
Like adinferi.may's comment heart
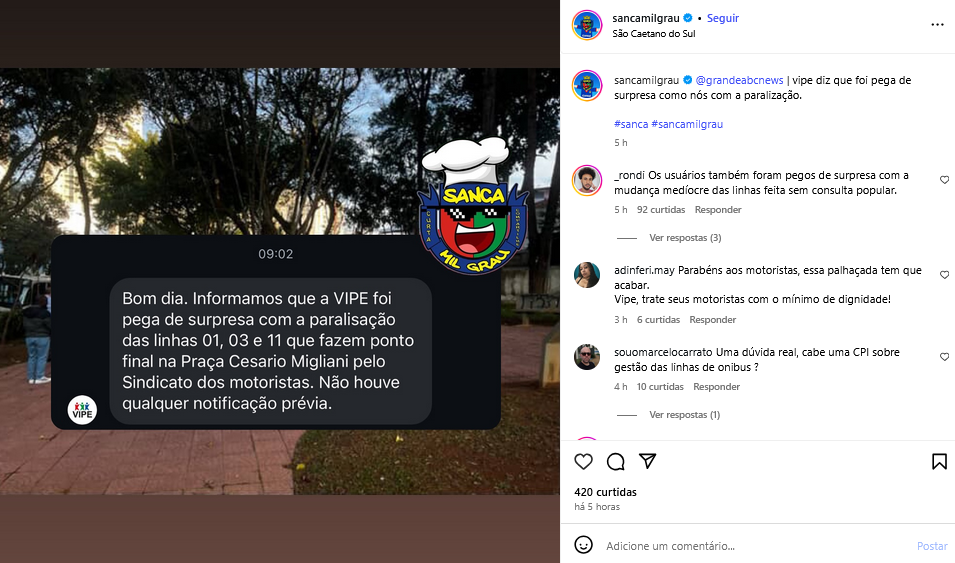944,275
